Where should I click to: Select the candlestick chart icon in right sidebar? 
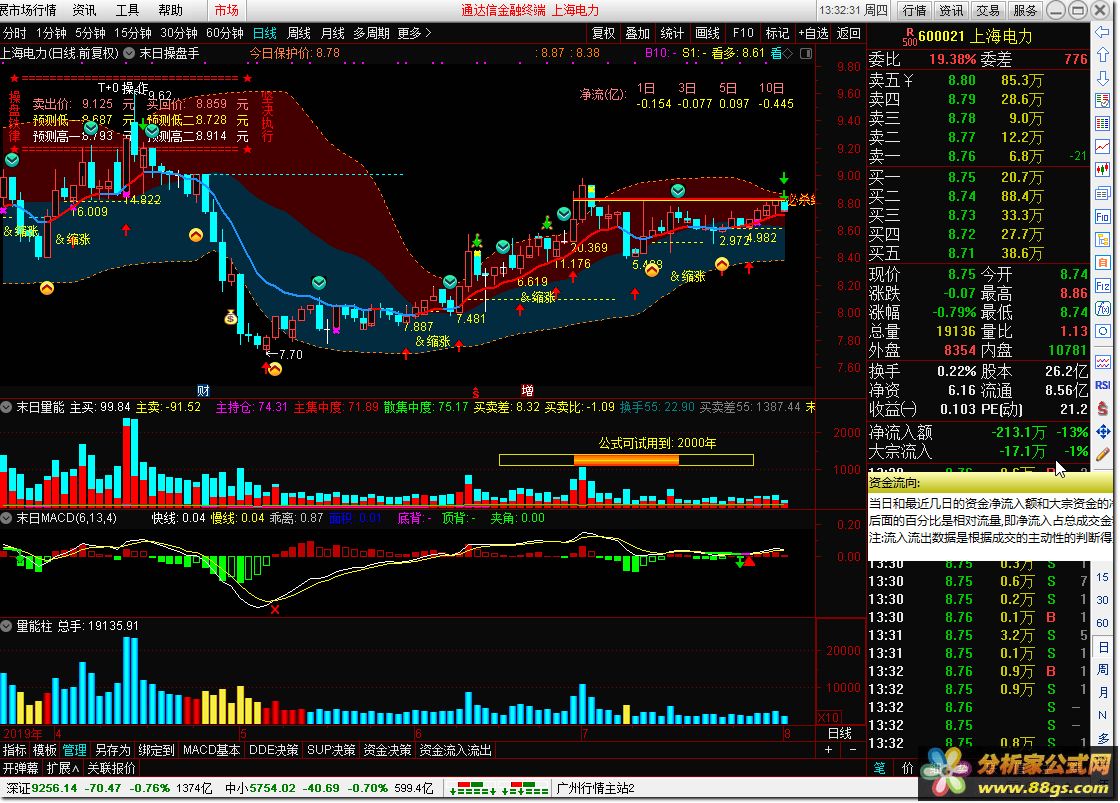[x=1102, y=170]
